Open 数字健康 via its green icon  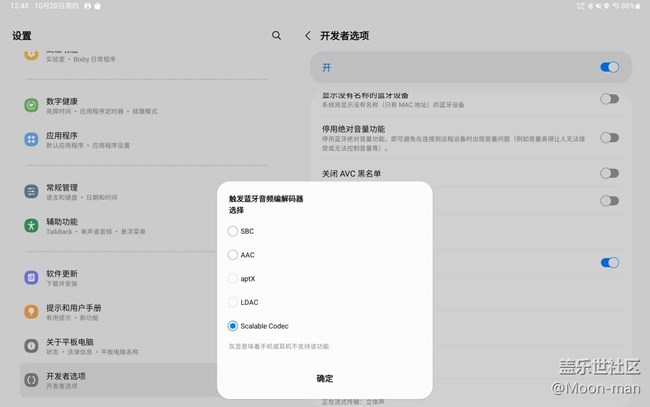pyautogui.click(x=31, y=105)
